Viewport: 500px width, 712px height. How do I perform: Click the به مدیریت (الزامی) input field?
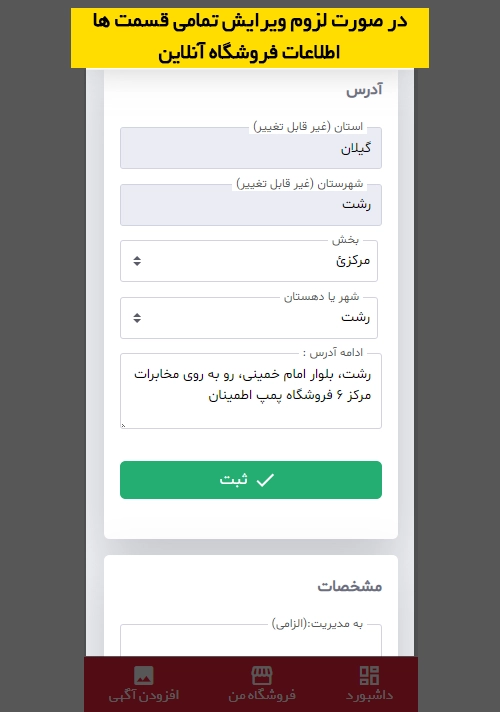coord(251,640)
